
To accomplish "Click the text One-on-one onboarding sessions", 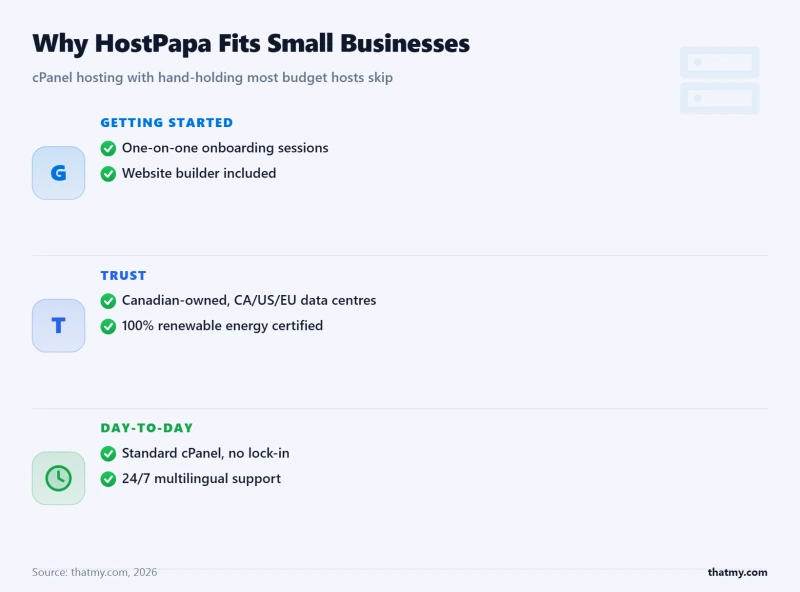I will pos(225,148).
